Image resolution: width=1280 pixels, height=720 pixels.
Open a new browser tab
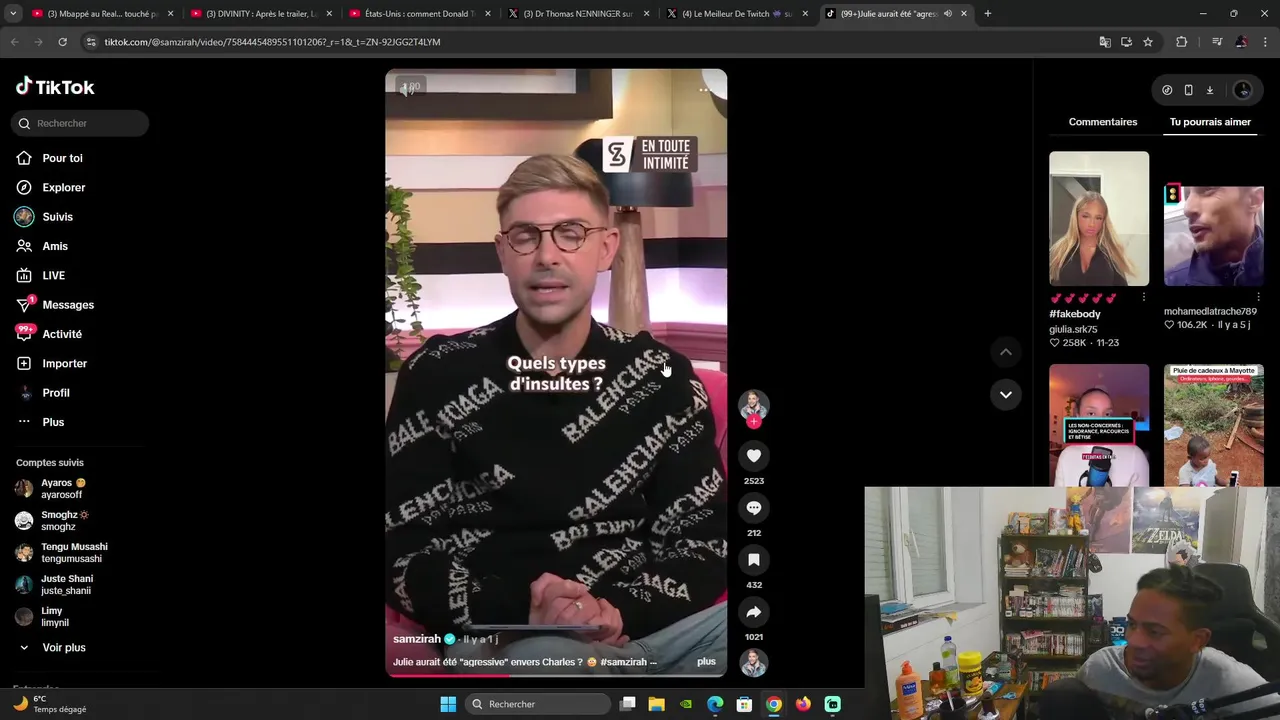click(987, 14)
